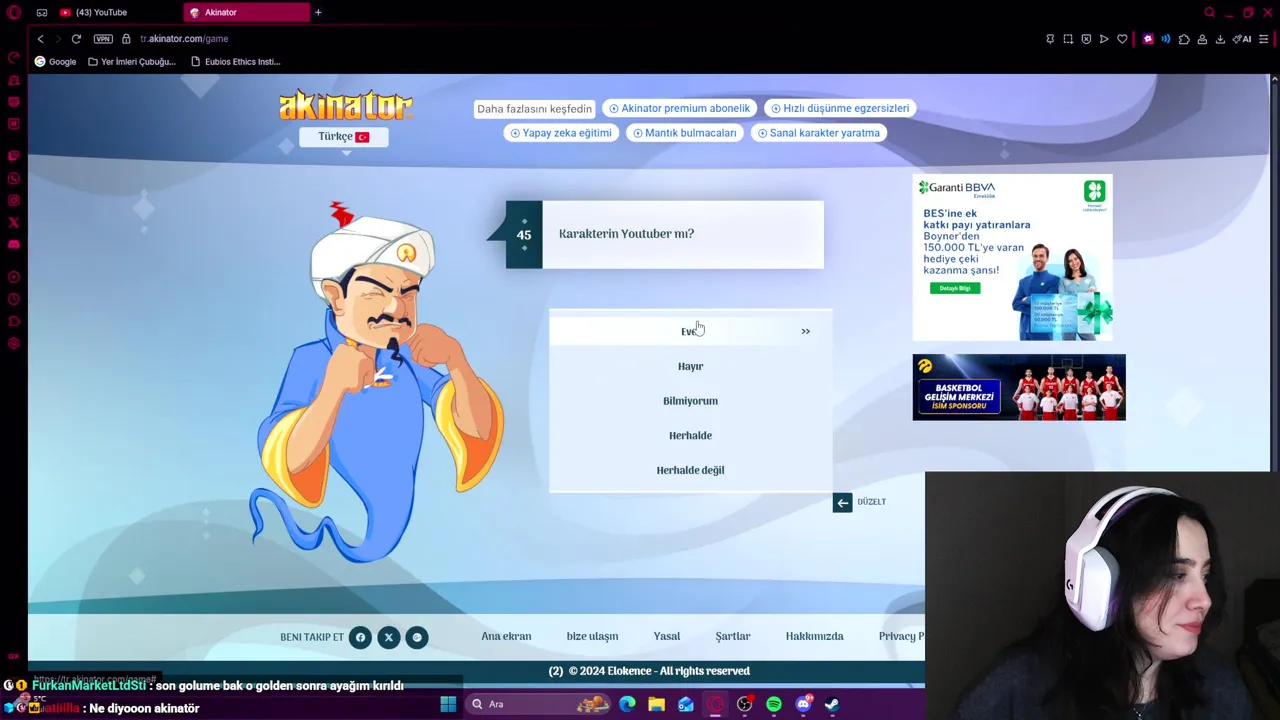Click the pin icon in browser toolbar
The height and width of the screenshot is (720, 1280).
tap(1050, 39)
